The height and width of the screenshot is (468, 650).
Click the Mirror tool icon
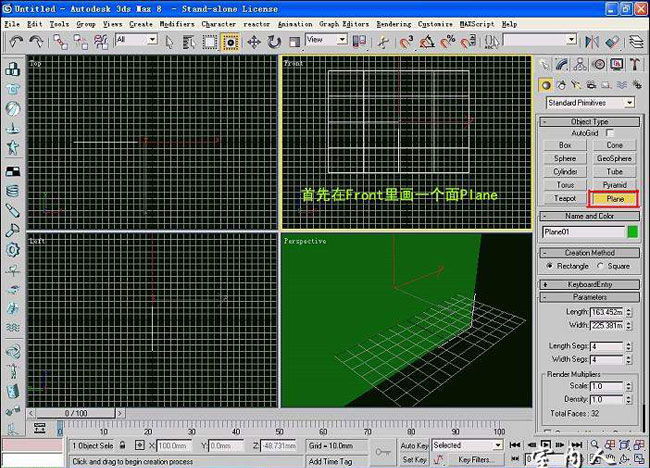(592, 41)
